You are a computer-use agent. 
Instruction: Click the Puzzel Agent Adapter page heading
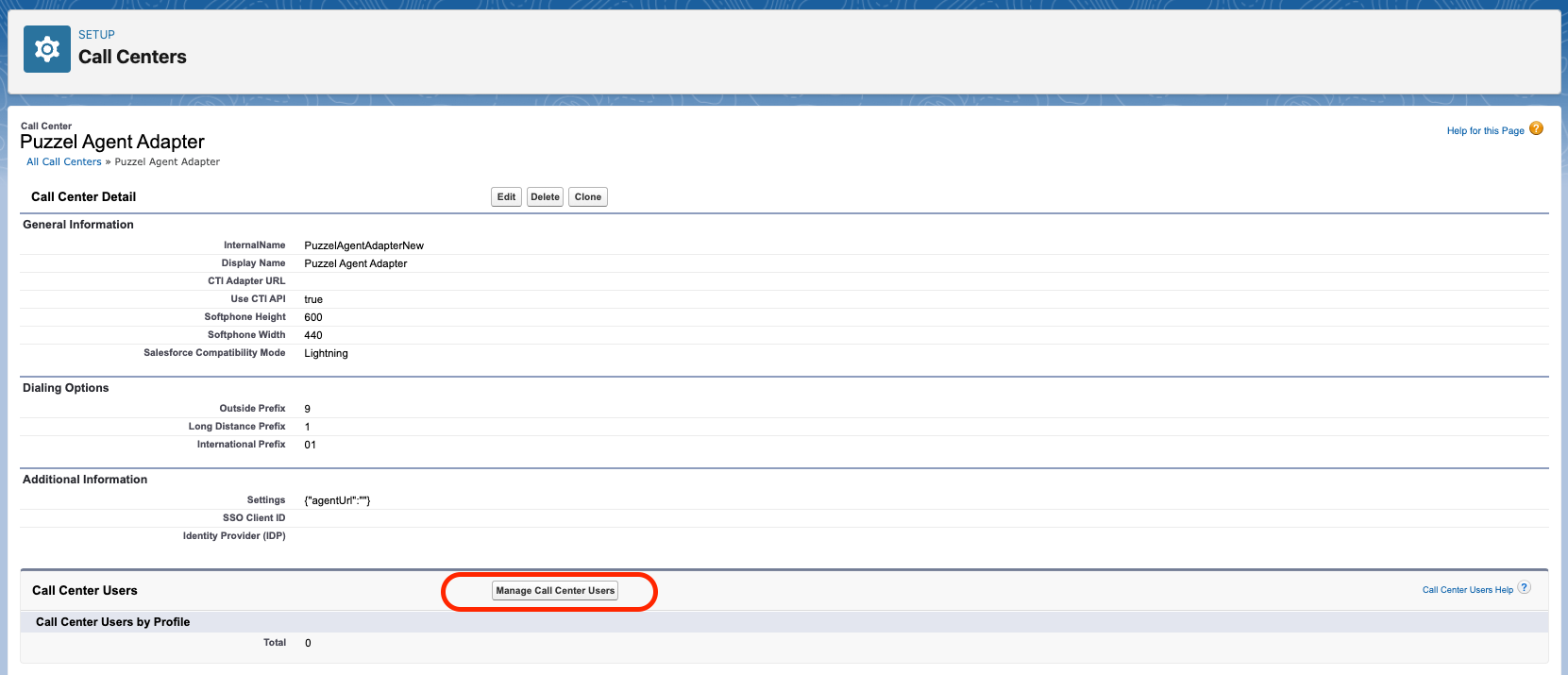112,143
